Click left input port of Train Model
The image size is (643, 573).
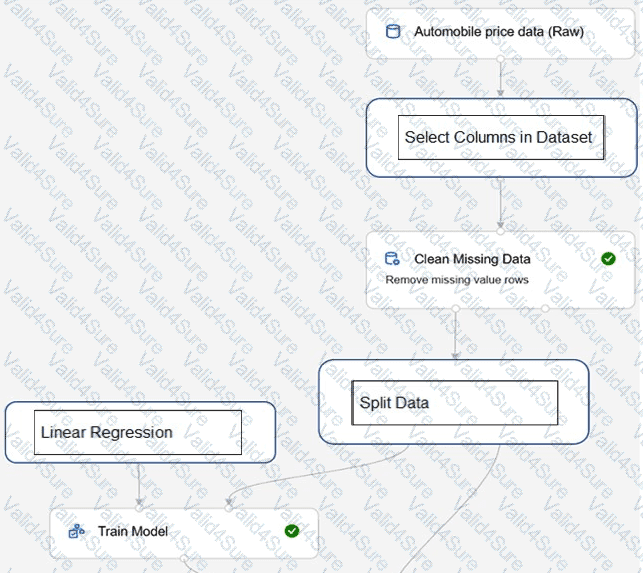[x=139, y=507]
